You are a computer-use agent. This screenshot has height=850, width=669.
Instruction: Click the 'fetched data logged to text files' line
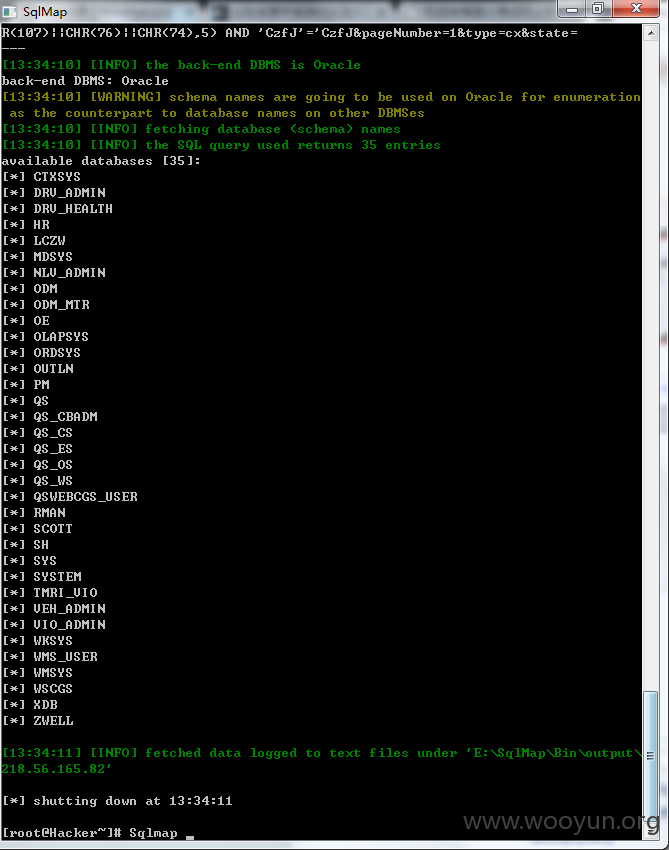(321, 753)
